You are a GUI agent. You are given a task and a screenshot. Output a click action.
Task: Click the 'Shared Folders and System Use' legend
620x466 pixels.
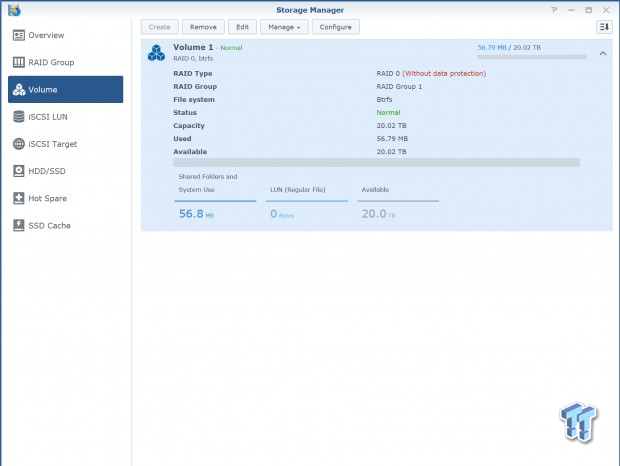pyautogui.click(x=208, y=183)
